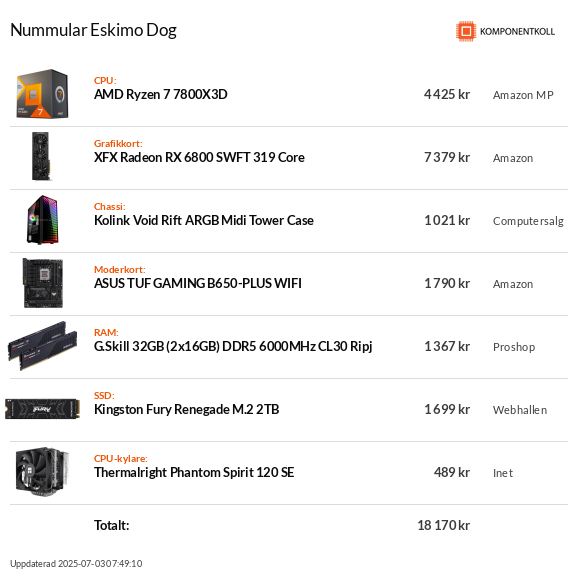Click the Amazon MP store label
Screen dimensions: 577x577
click(x=523, y=95)
